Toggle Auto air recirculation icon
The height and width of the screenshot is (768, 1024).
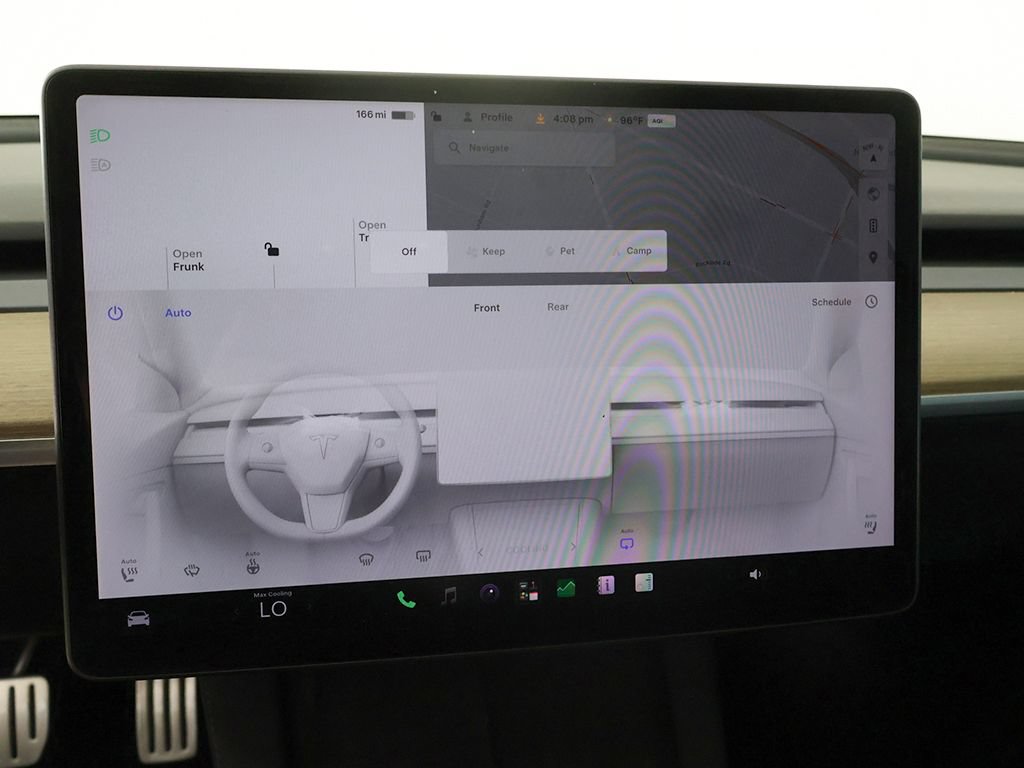coord(626,541)
